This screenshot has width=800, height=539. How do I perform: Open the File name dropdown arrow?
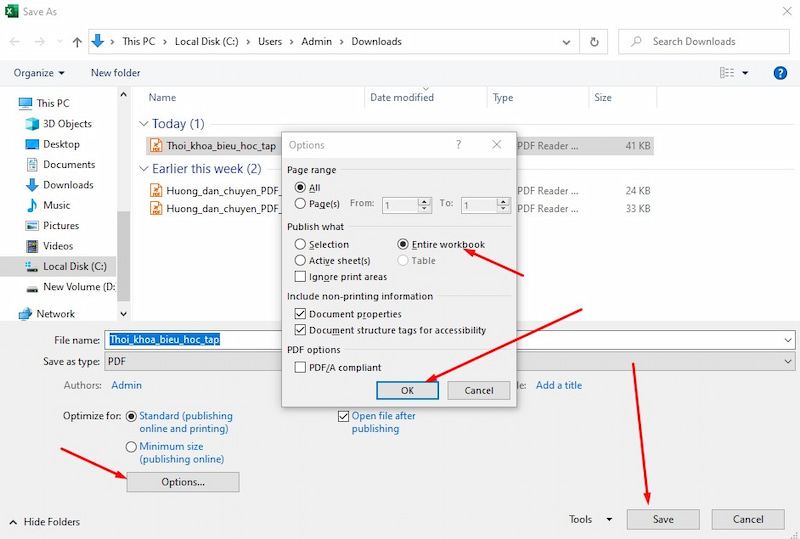(788, 340)
